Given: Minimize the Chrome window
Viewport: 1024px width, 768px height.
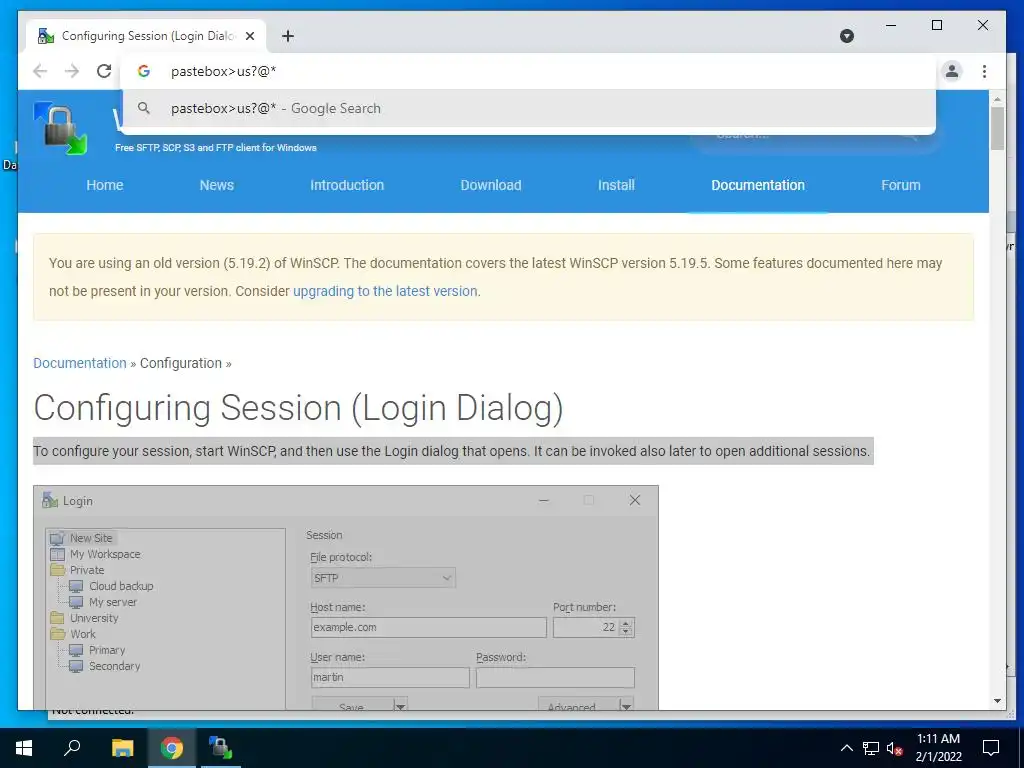Looking at the screenshot, I should 891,25.
